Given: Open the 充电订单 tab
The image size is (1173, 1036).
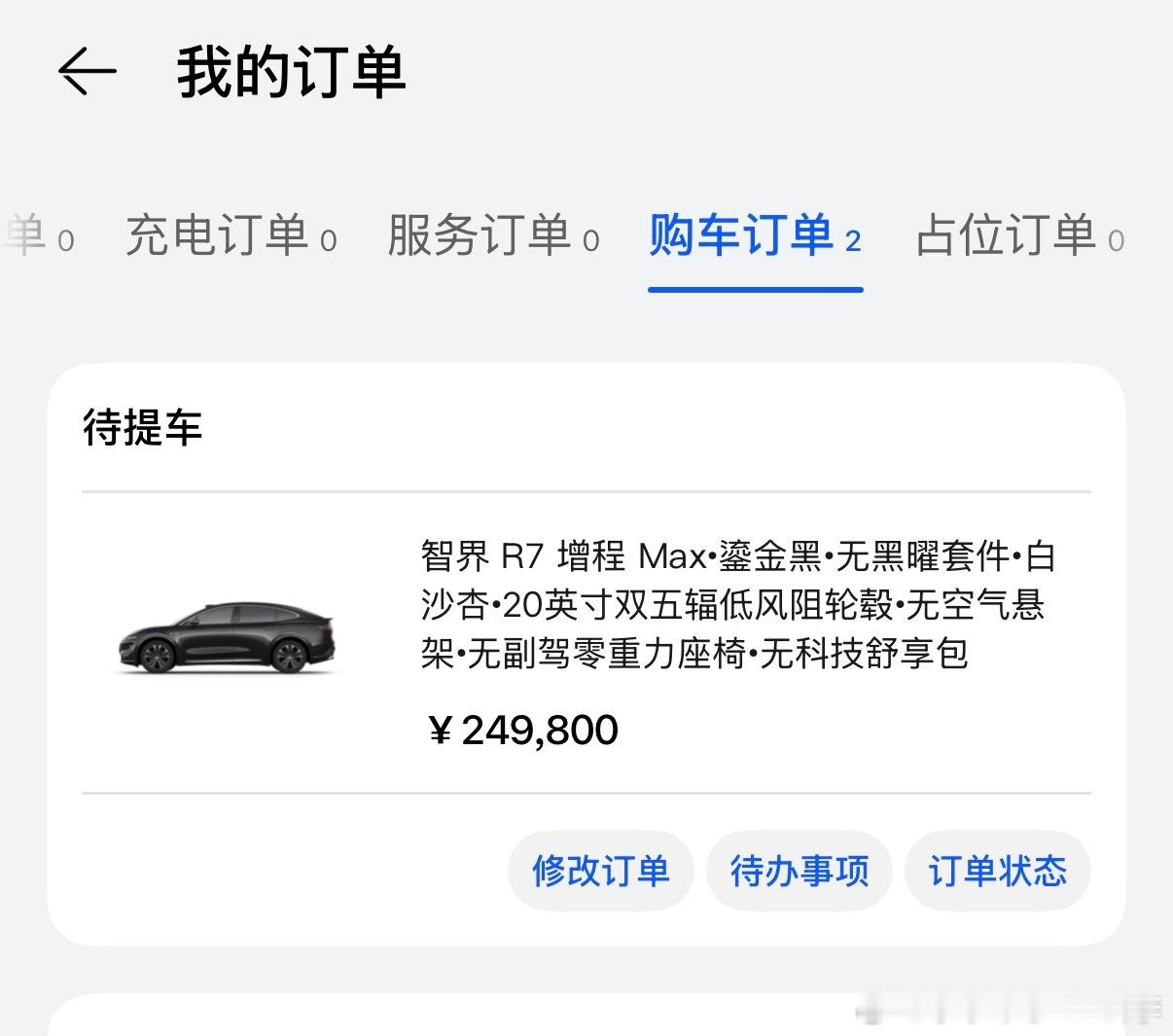Looking at the screenshot, I should click(x=216, y=236).
